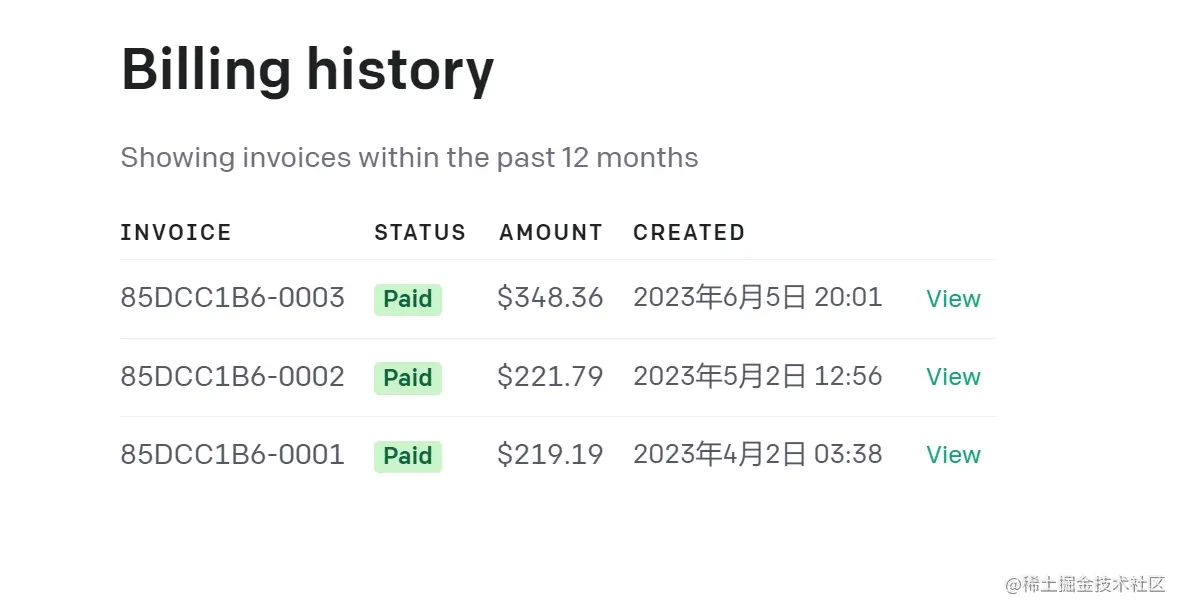Click the AMOUNT column header
The height and width of the screenshot is (613, 1184).
click(551, 233)
